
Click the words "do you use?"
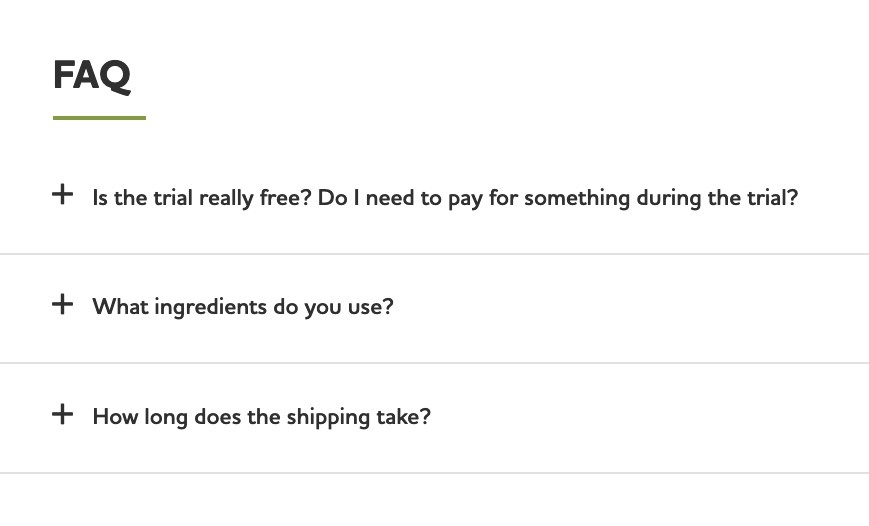coord(333,308)
